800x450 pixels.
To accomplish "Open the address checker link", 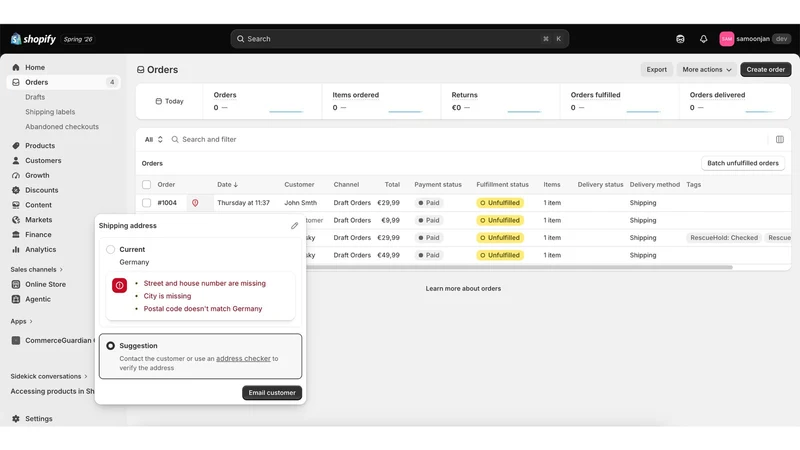I will point(243,359).
